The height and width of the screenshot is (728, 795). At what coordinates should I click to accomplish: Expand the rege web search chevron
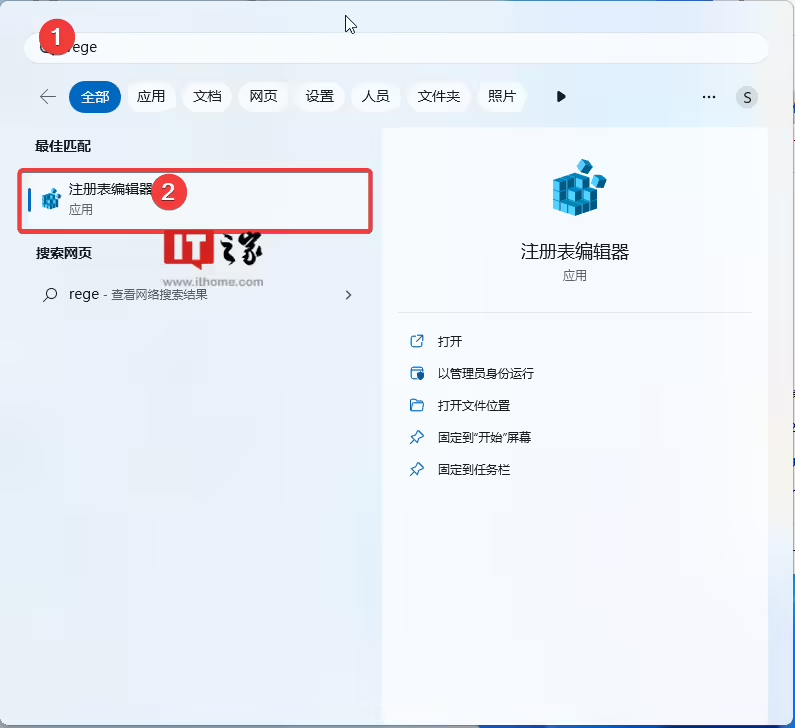348,295
